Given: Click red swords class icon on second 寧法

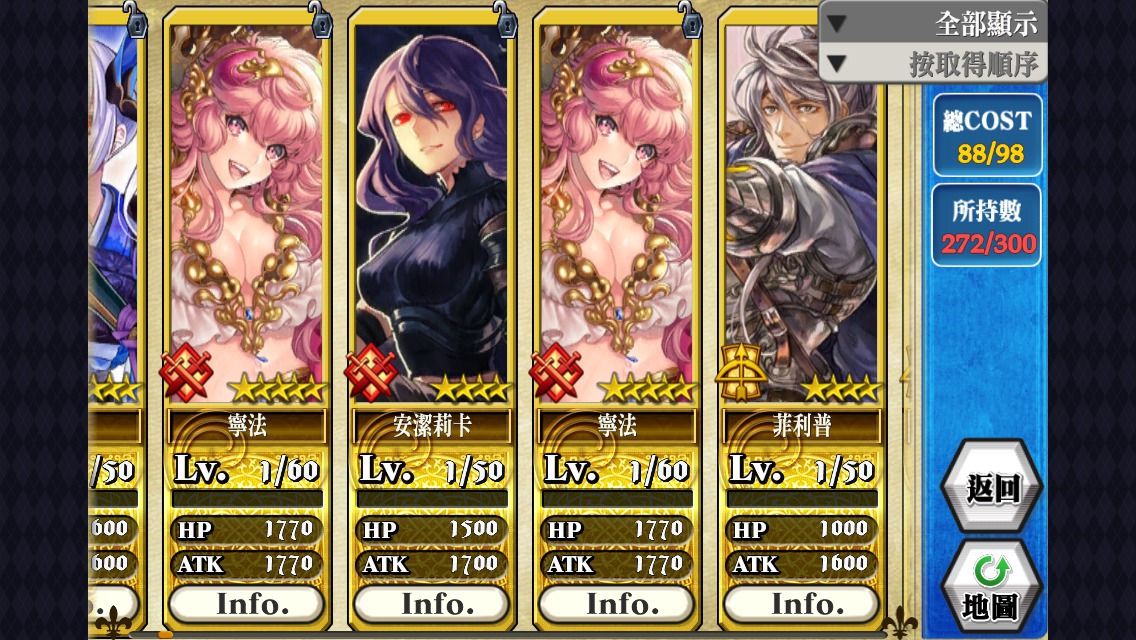Looking at the screenshot, I should [556, 373].
